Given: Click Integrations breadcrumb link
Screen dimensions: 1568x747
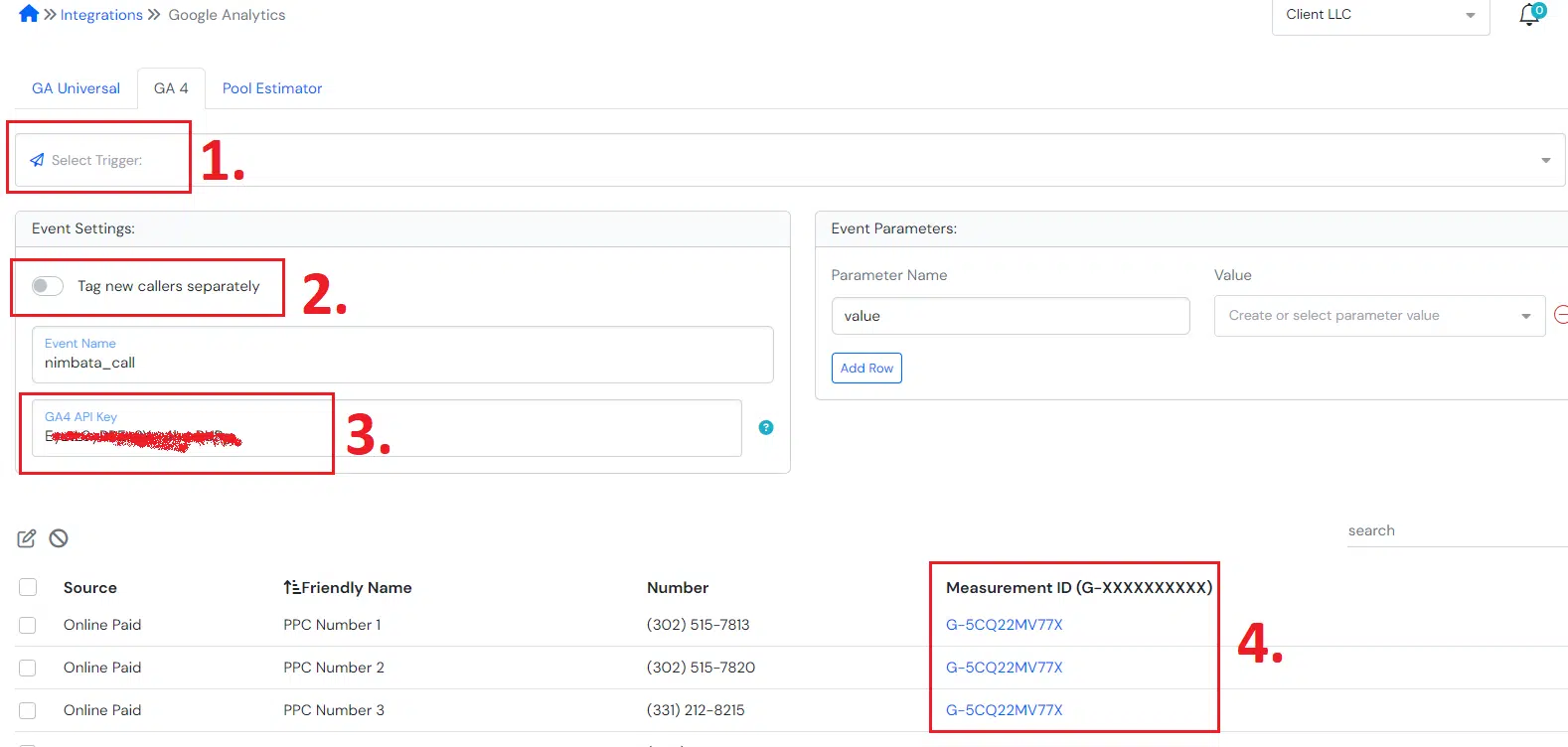Looking at the screenshot, I should [101, 15].
